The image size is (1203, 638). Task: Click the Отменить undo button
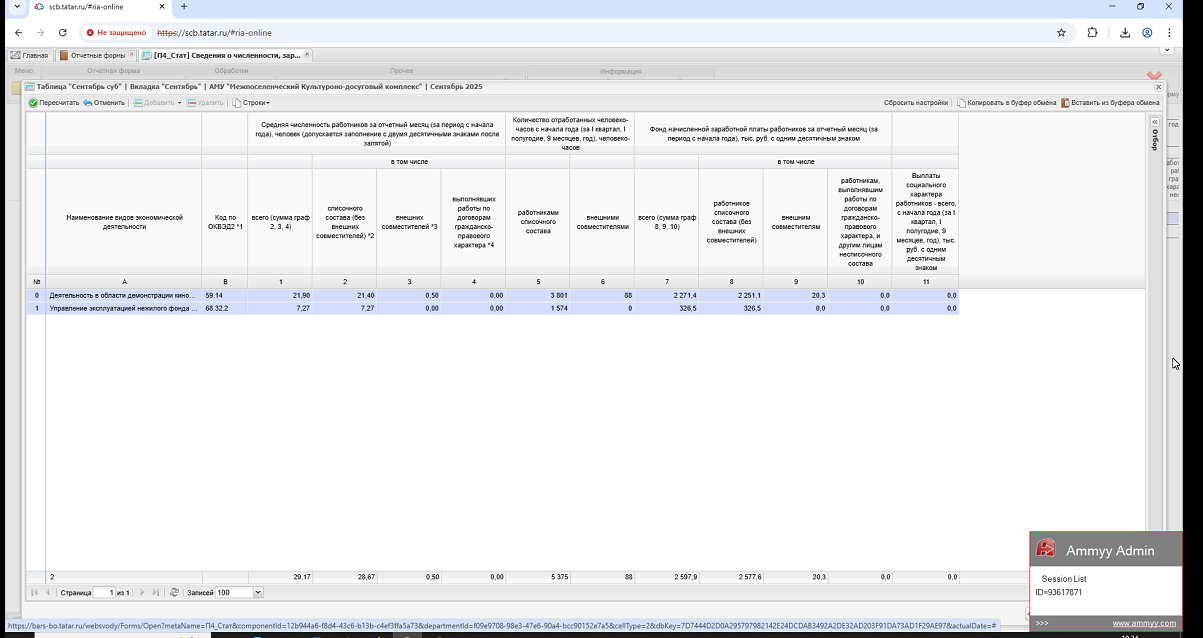point(104,102)
